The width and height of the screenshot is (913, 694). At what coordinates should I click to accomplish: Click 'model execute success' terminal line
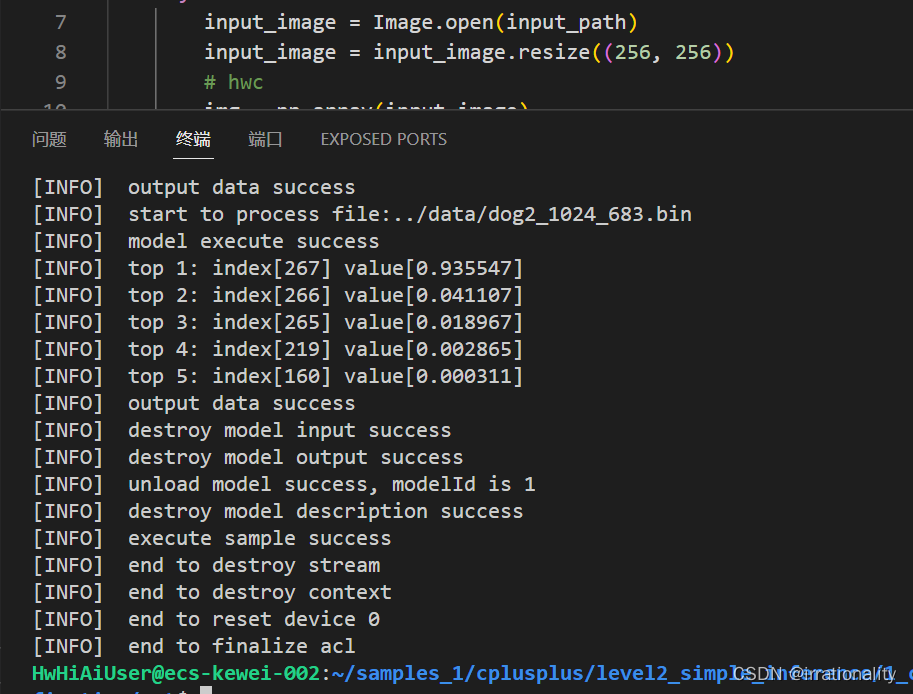[206, 241]
